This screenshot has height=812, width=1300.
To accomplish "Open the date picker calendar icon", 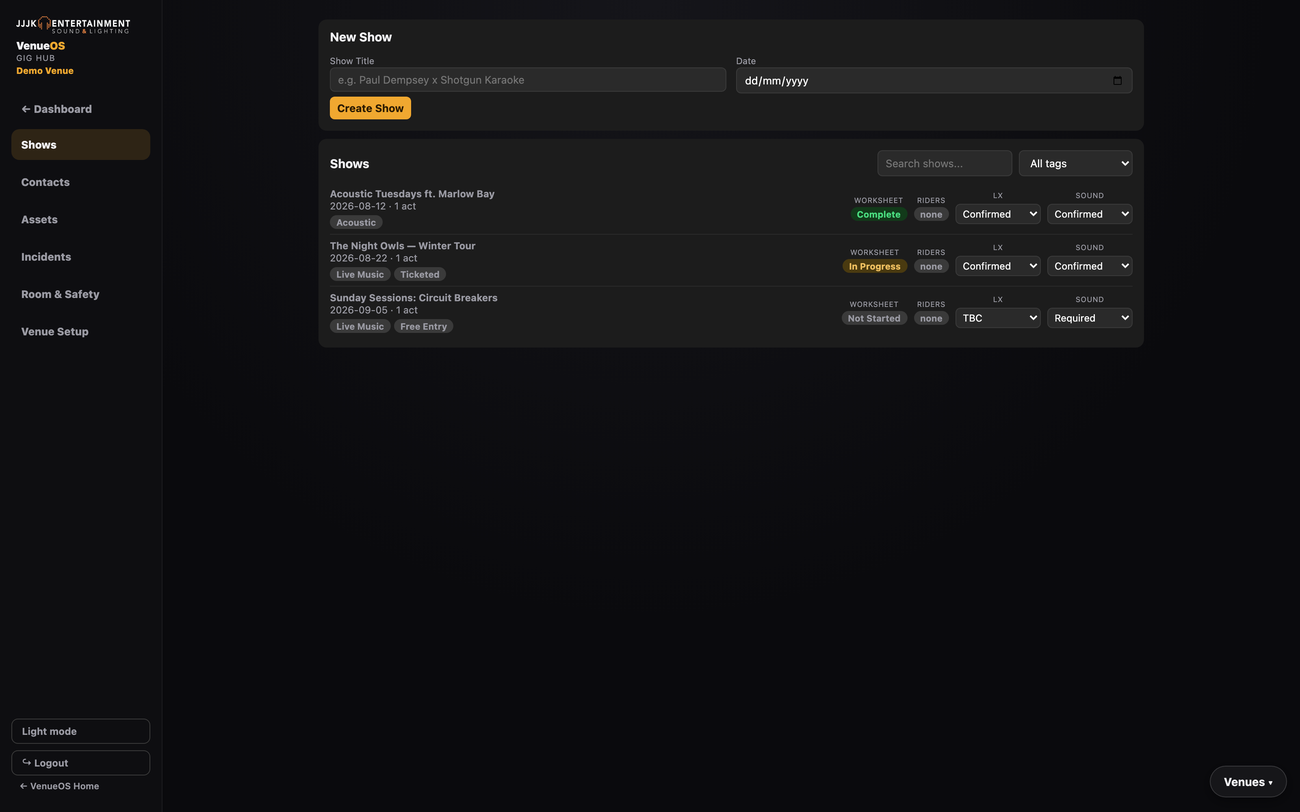I will click(x=1117, y=81).
